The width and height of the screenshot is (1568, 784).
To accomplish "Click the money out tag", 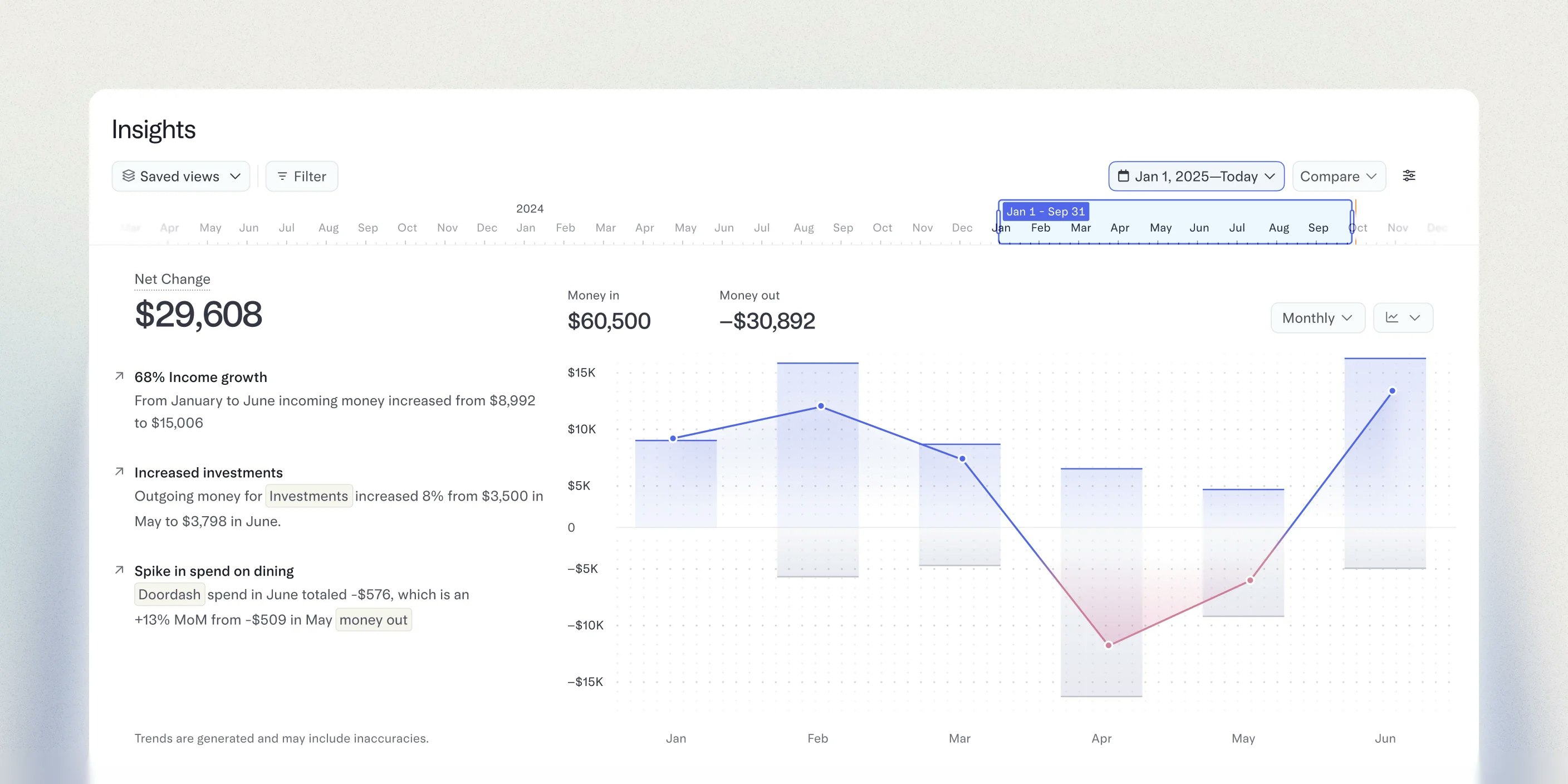I will point(373,620).
